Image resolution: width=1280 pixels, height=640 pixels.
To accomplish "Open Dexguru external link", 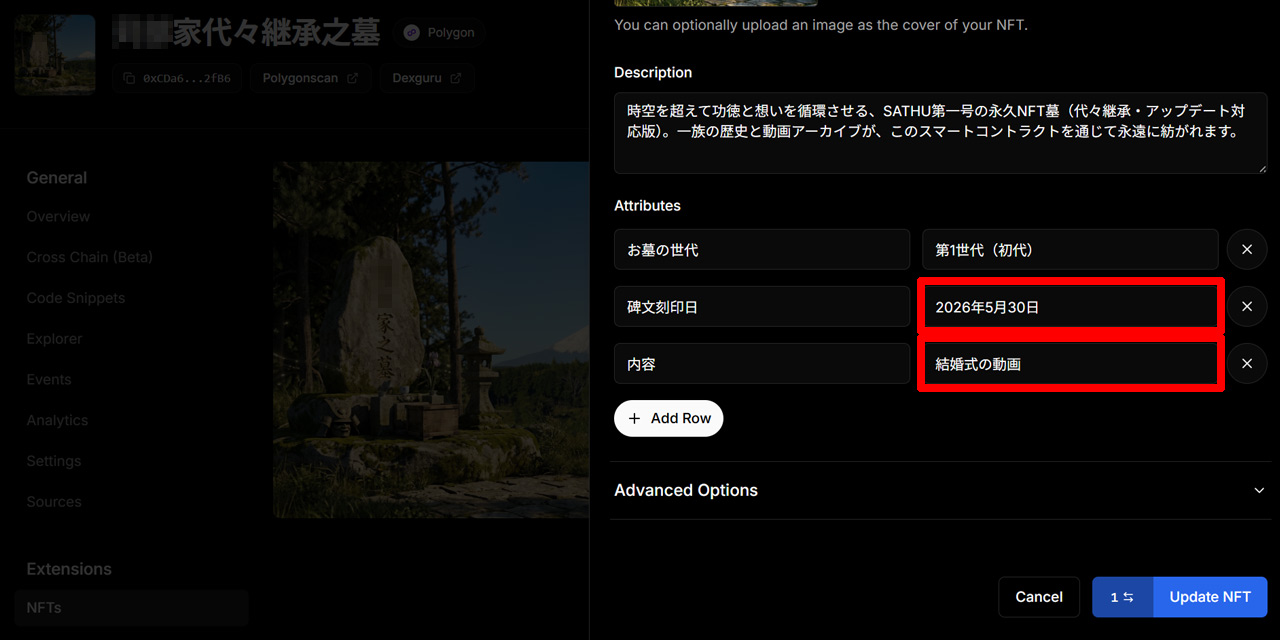I will coord(427,78).
